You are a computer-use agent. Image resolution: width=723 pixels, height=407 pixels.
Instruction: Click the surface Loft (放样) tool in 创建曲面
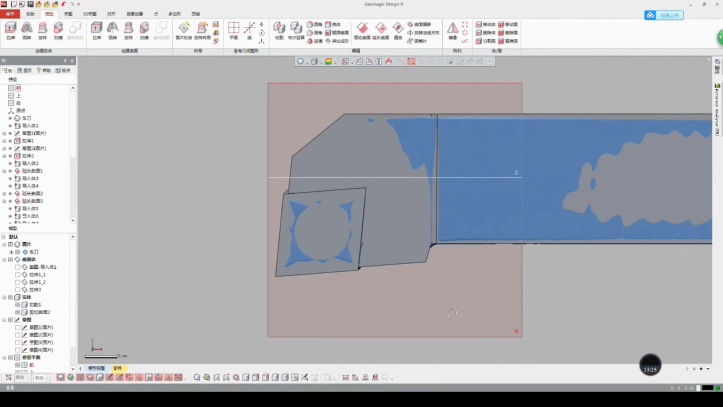click(128, 29)
